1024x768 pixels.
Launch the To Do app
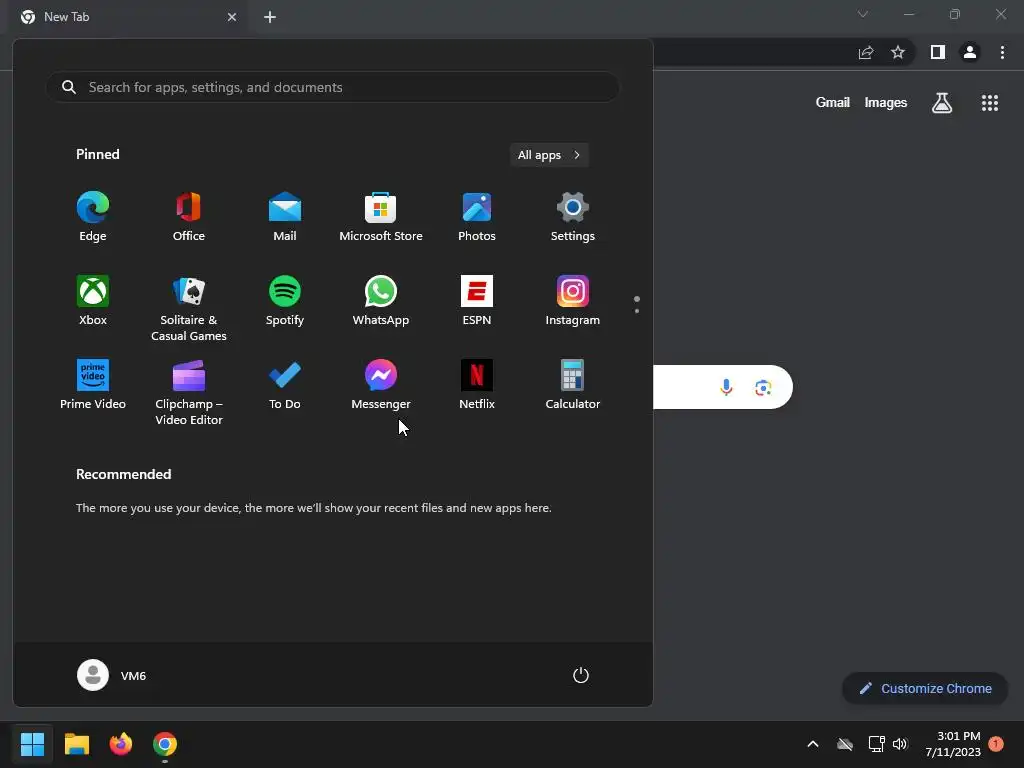[285, 385]
